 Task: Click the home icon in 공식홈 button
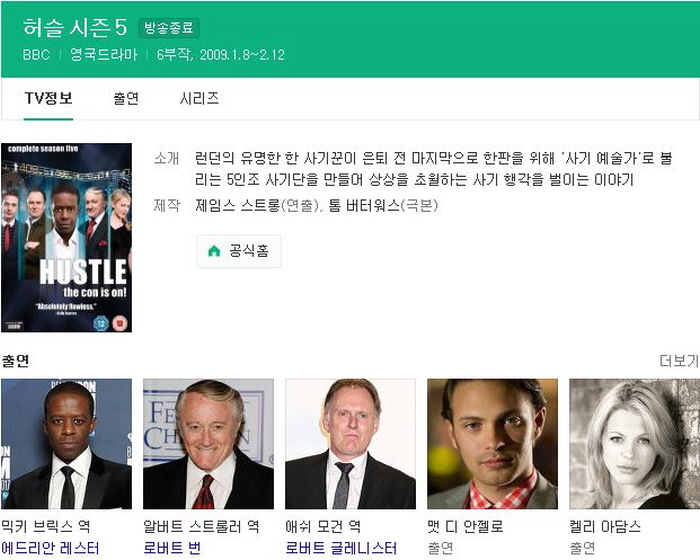click(213, 252)
